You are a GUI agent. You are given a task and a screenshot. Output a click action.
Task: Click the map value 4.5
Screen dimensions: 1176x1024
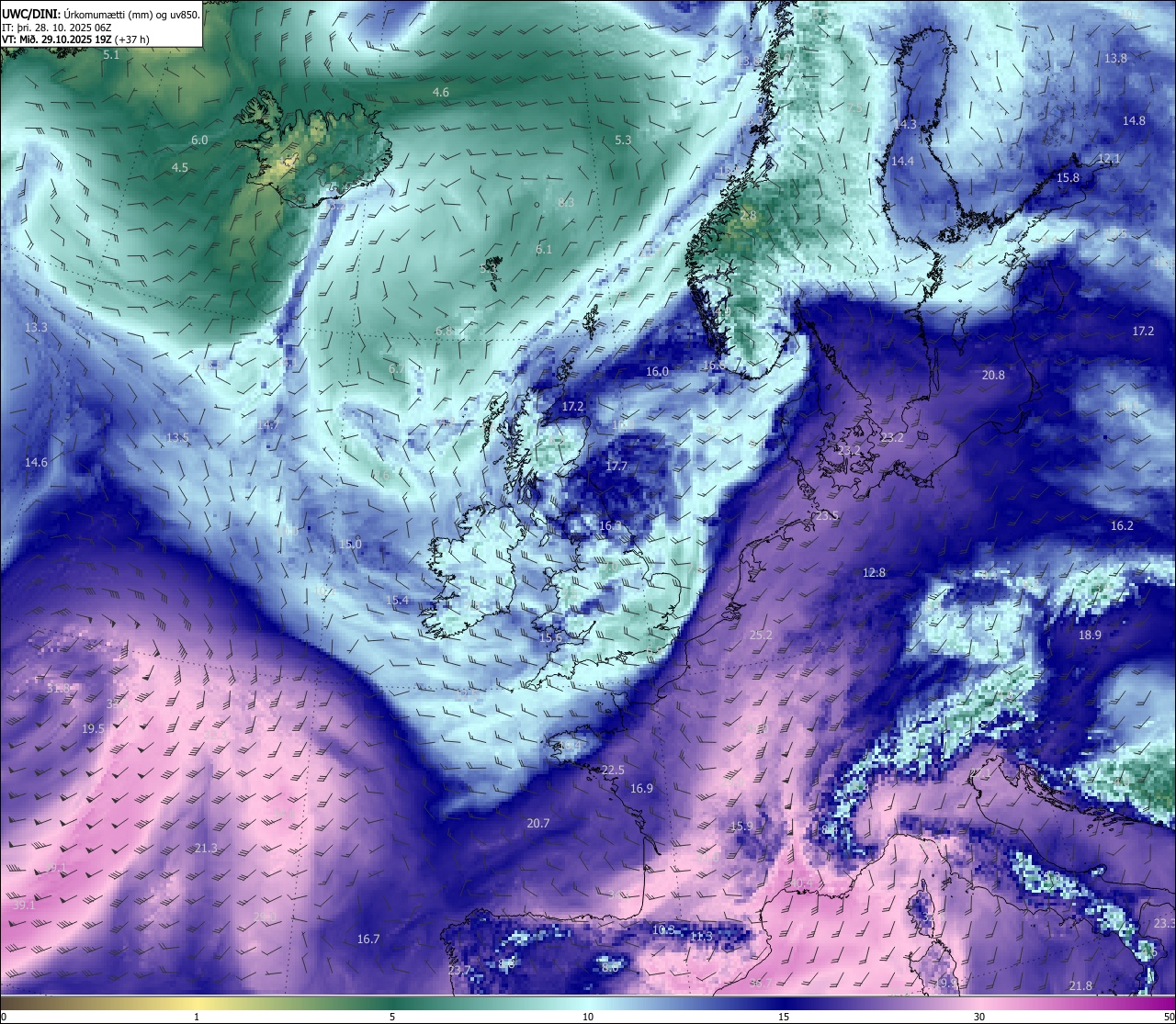(180, 168)
